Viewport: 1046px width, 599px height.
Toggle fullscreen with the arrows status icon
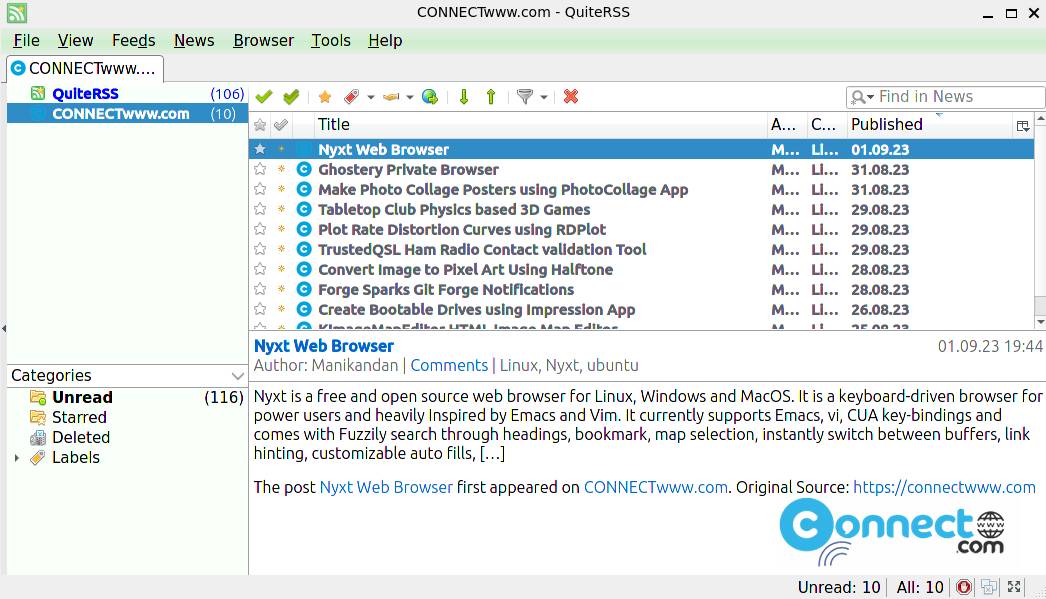point(1015,587)
